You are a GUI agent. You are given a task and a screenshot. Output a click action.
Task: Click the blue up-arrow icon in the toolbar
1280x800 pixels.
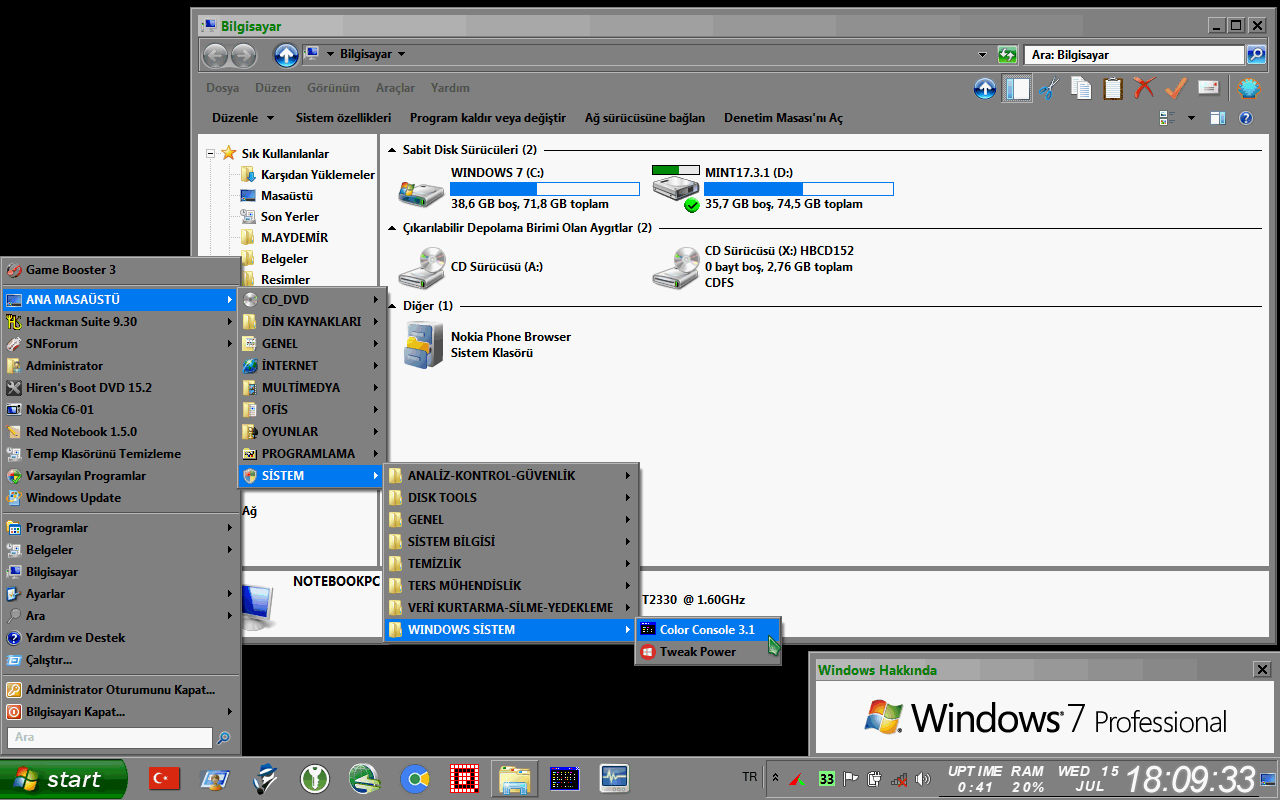tap(985, 89)
